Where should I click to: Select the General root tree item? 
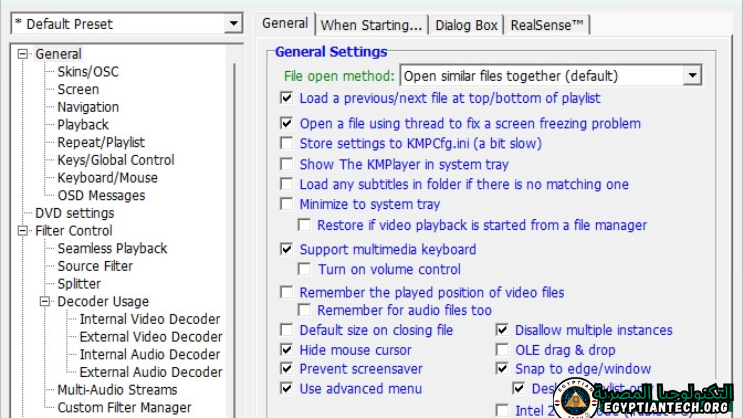(x=58, y=54)
